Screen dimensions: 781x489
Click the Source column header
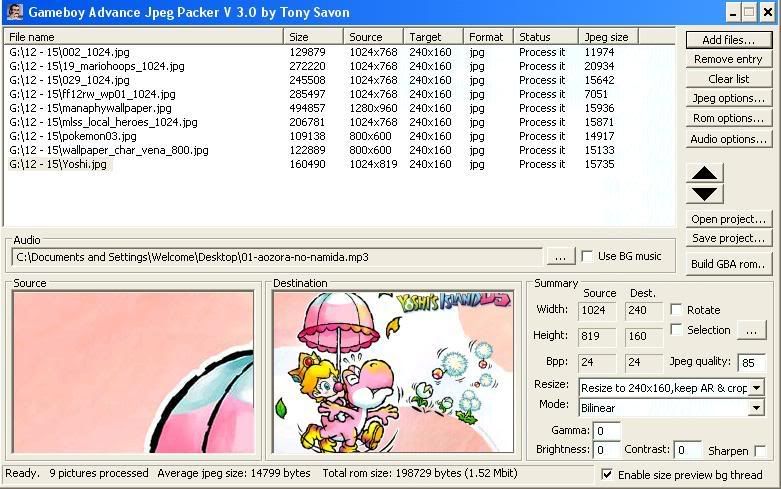pyautogui.click(x=373, y=37)
